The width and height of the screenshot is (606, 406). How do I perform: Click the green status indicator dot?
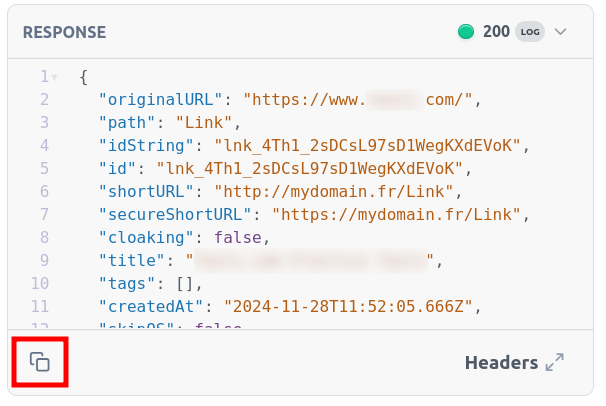pos(465,31)
